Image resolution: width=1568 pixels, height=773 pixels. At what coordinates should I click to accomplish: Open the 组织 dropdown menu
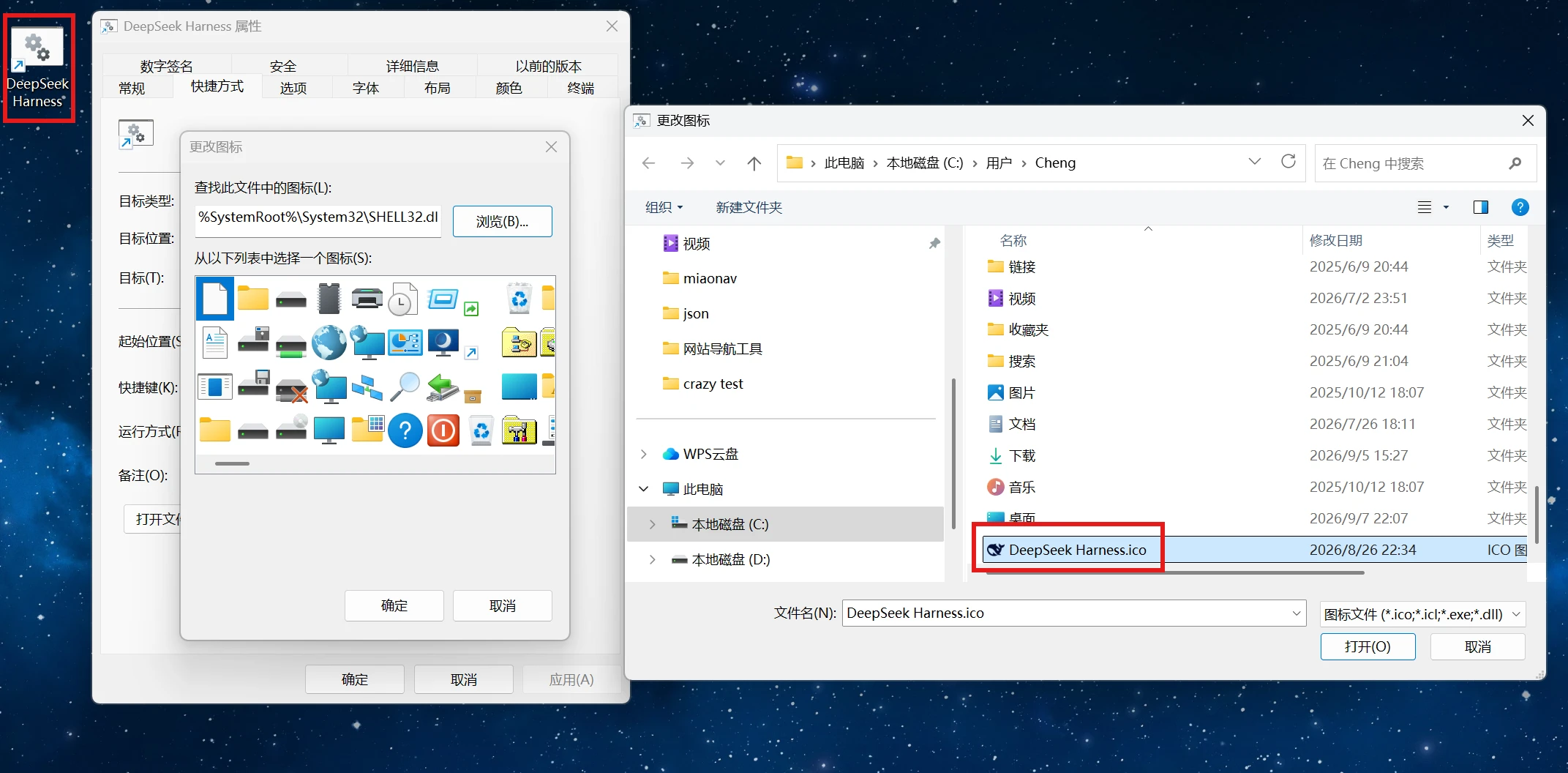(x=664, y=207)
